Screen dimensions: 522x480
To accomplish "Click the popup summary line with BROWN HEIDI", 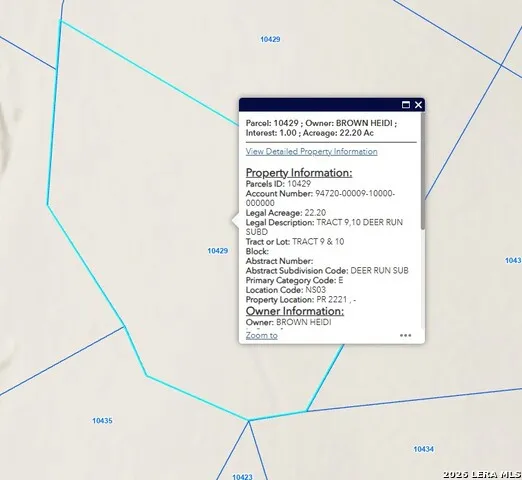I will point(321,128).
